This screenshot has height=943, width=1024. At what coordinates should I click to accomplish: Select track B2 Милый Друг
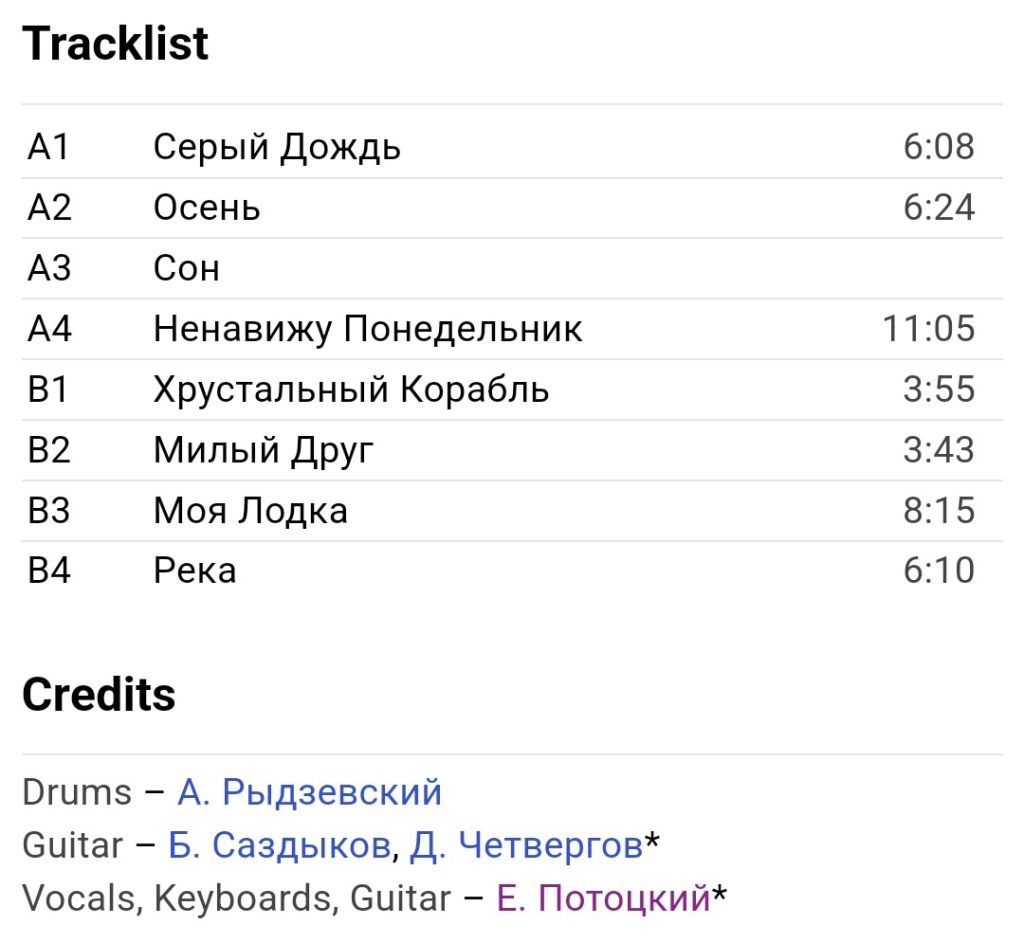click(x=512, y=450)
